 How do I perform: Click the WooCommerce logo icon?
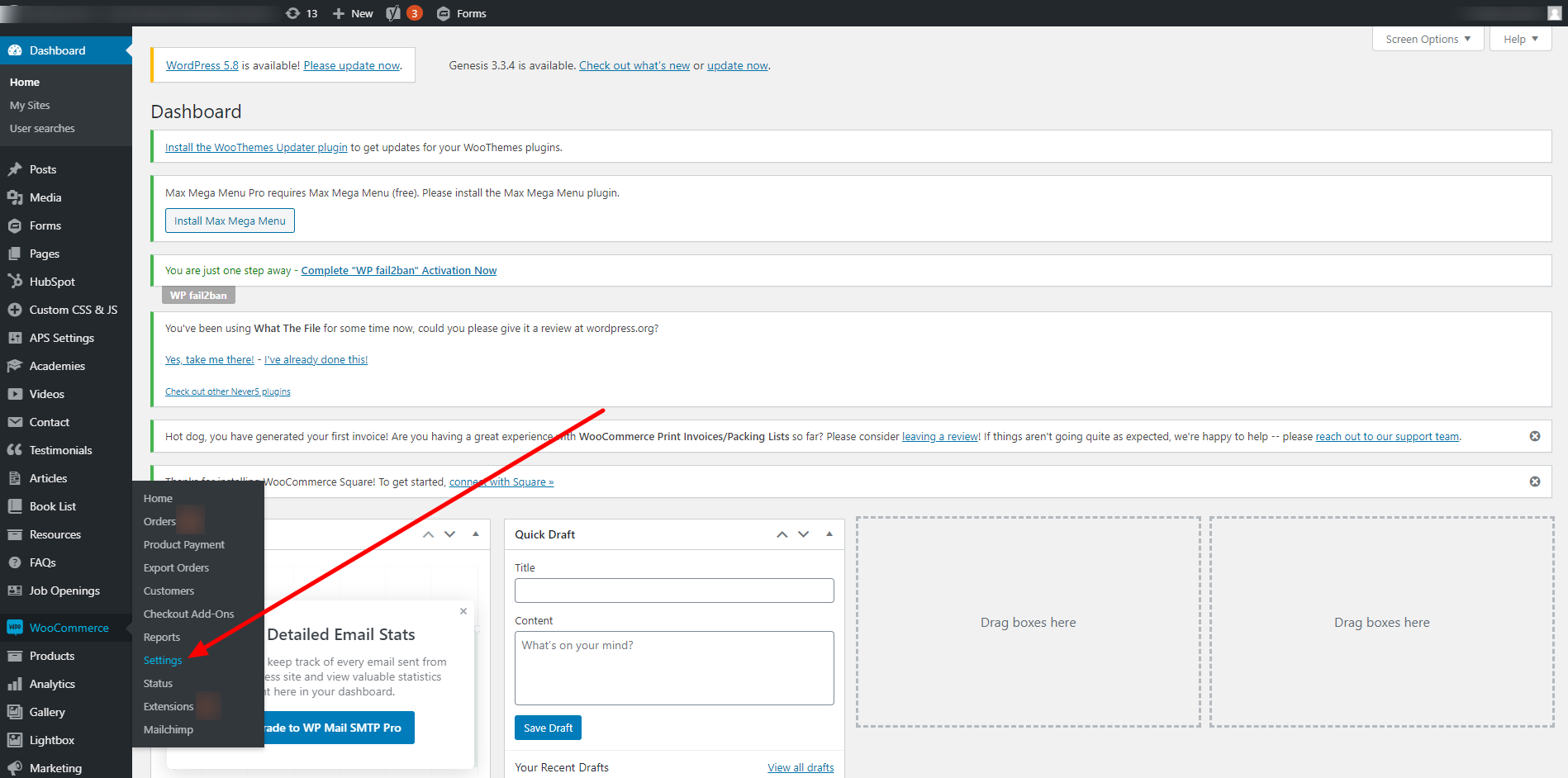pos(15,628)
